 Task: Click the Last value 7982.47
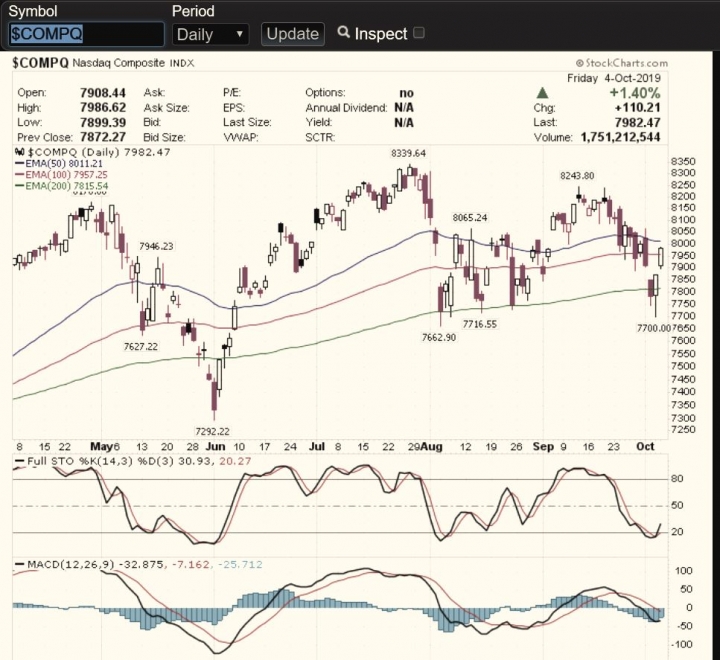pyautogui.click(x=637, y=122)
